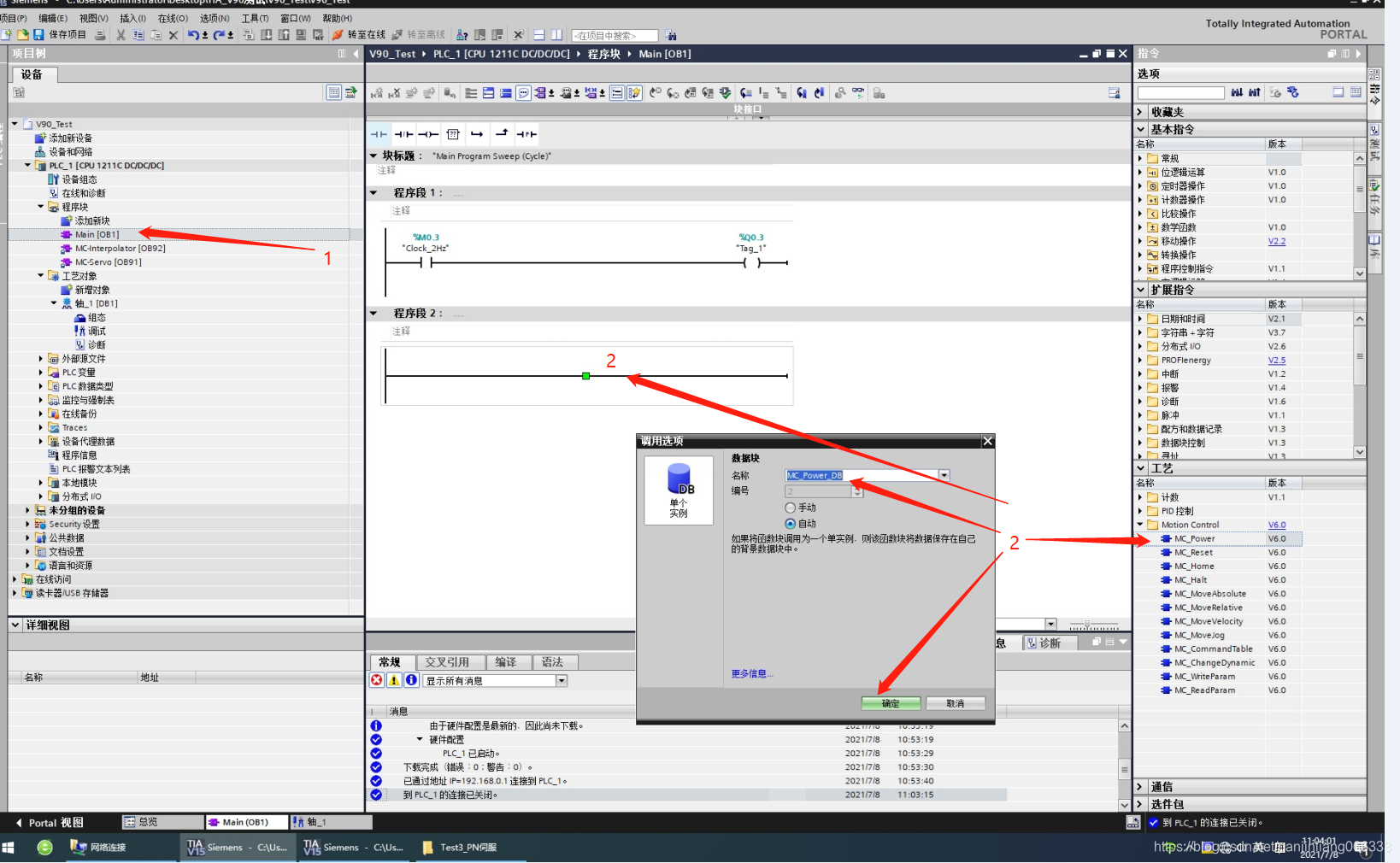The height and width of the screenshot is (863, 1400).
Task: Open Main [OB1] block in project tree
Action: pos(97,234)
